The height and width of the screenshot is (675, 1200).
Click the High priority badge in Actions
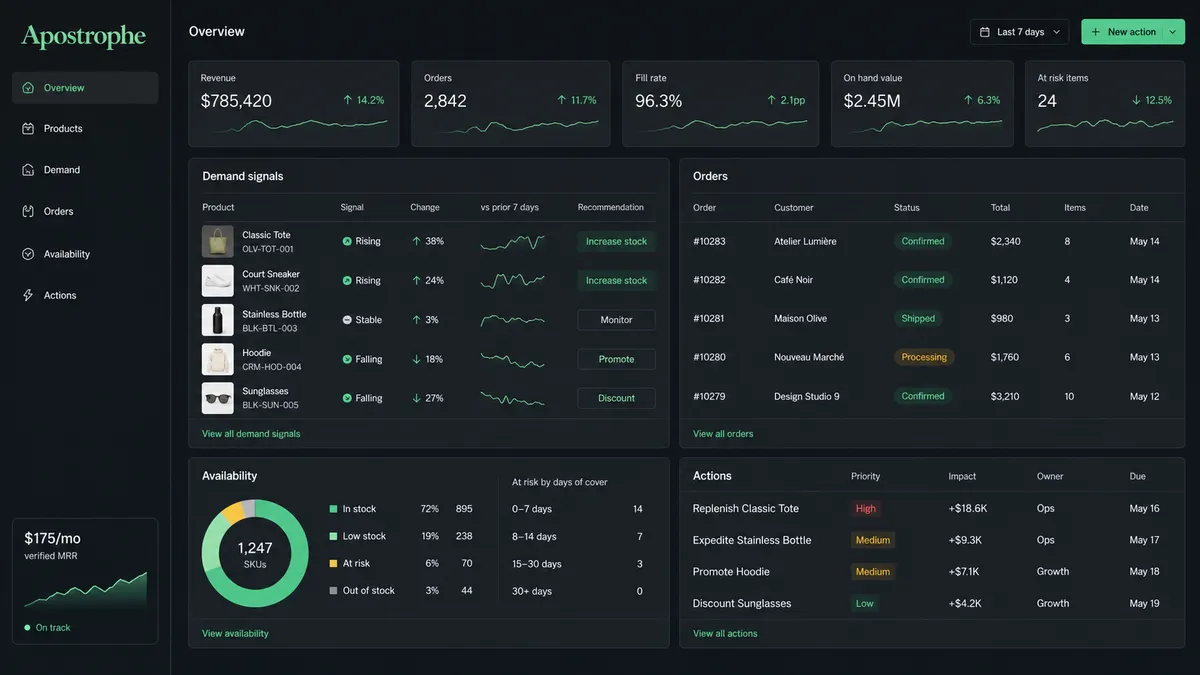866,508
